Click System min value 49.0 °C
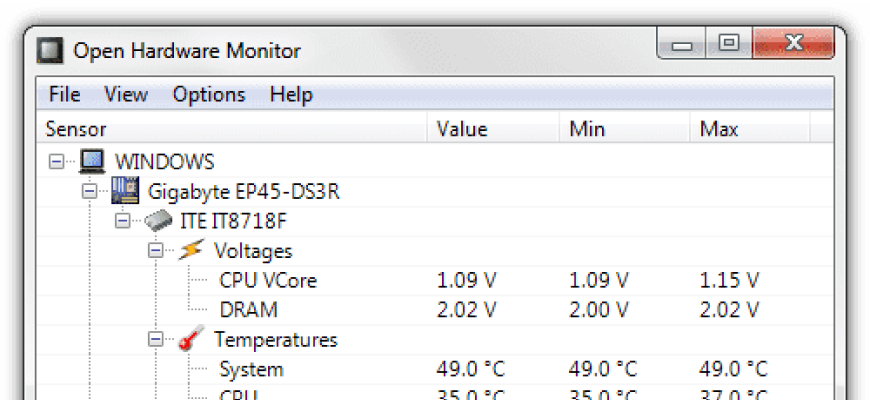The image size is (870, 400). tap(603, 369)
